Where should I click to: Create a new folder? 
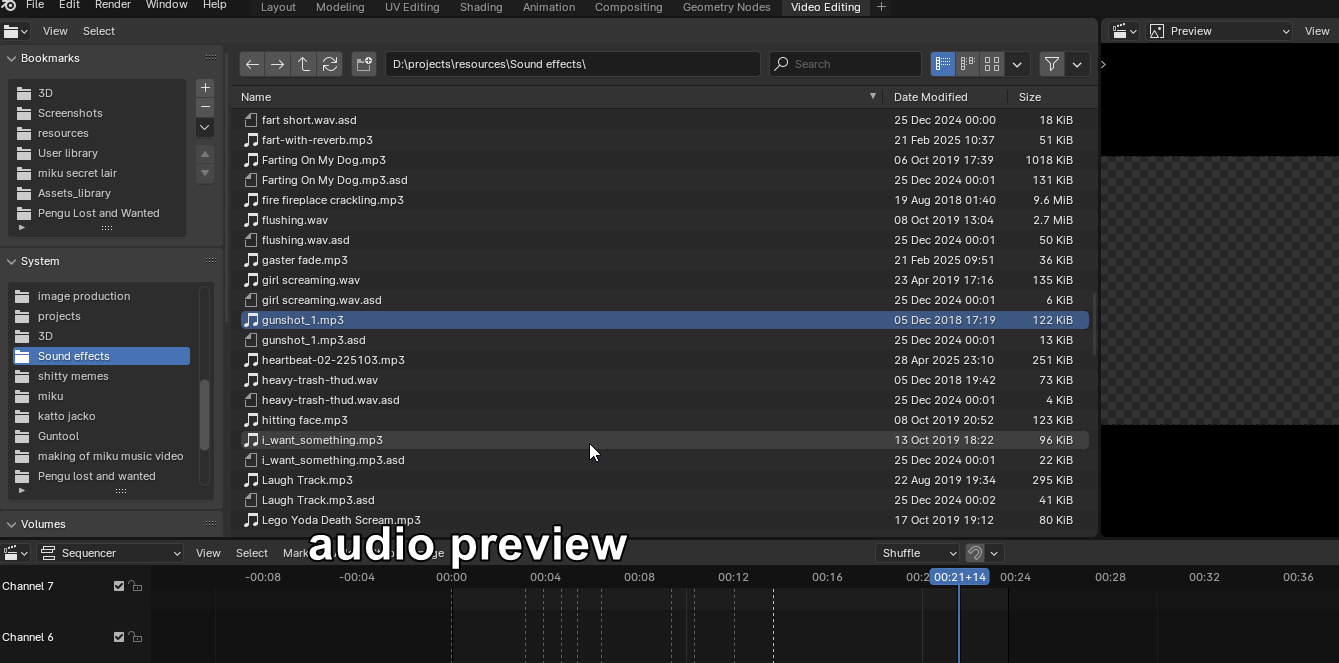[x=364, y=64]
